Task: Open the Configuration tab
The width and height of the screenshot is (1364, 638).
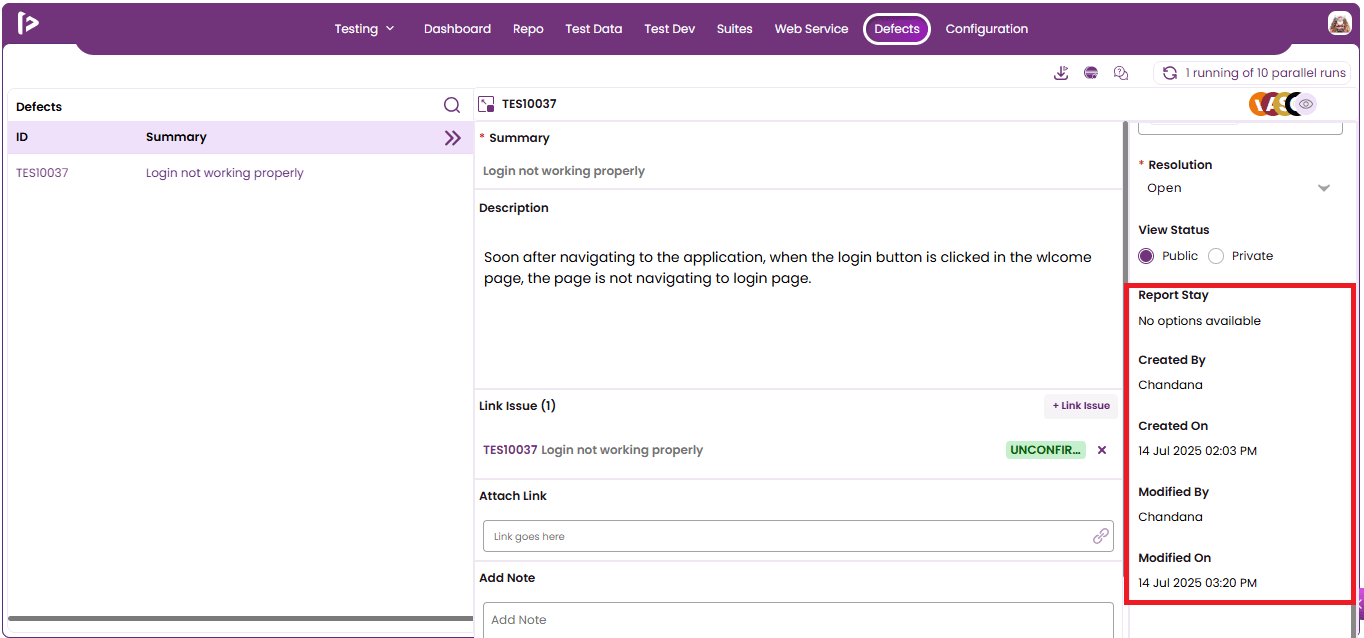Action: [x=987, y=29]
